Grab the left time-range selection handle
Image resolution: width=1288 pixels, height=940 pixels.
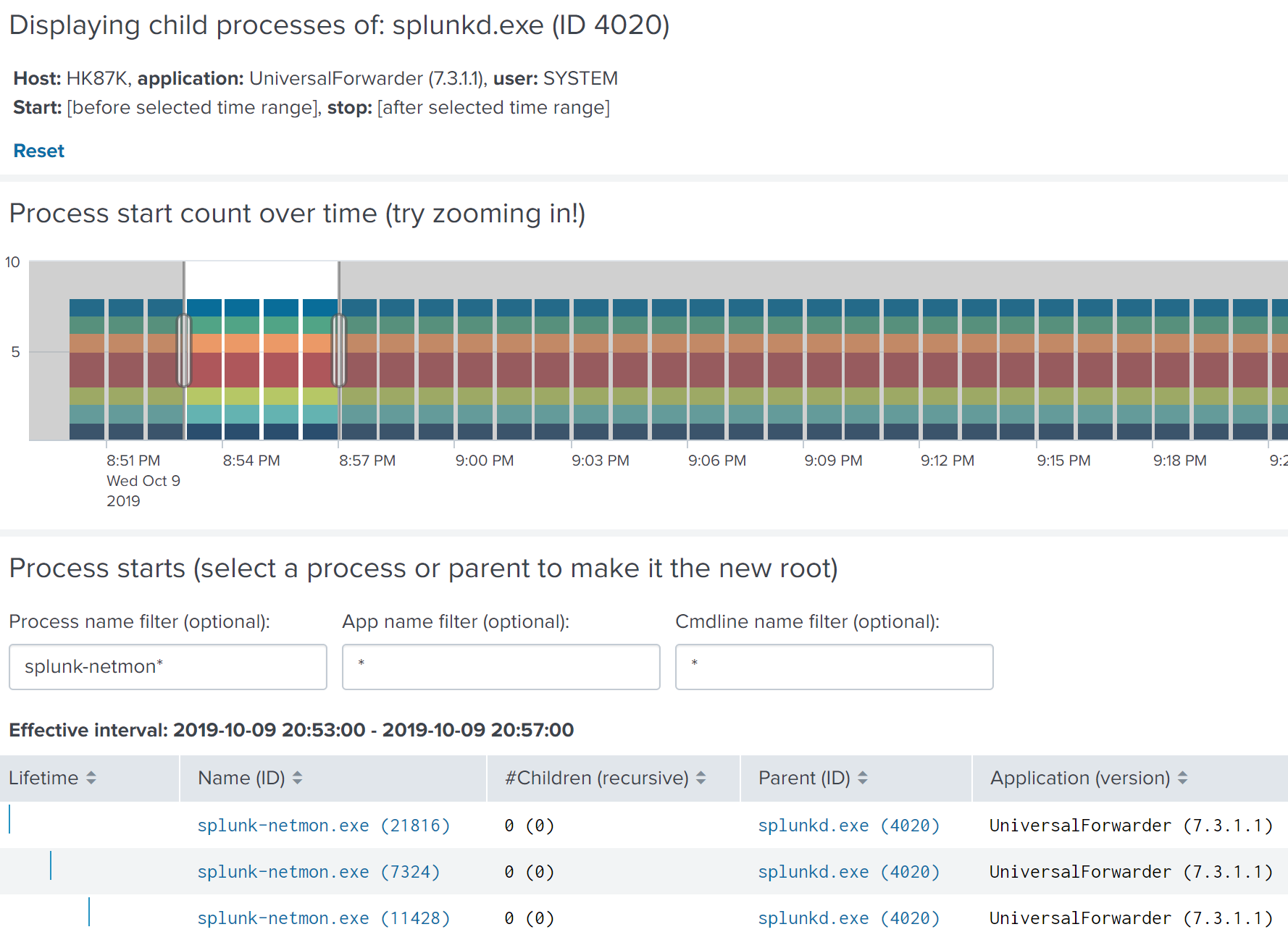coord(184,351)
